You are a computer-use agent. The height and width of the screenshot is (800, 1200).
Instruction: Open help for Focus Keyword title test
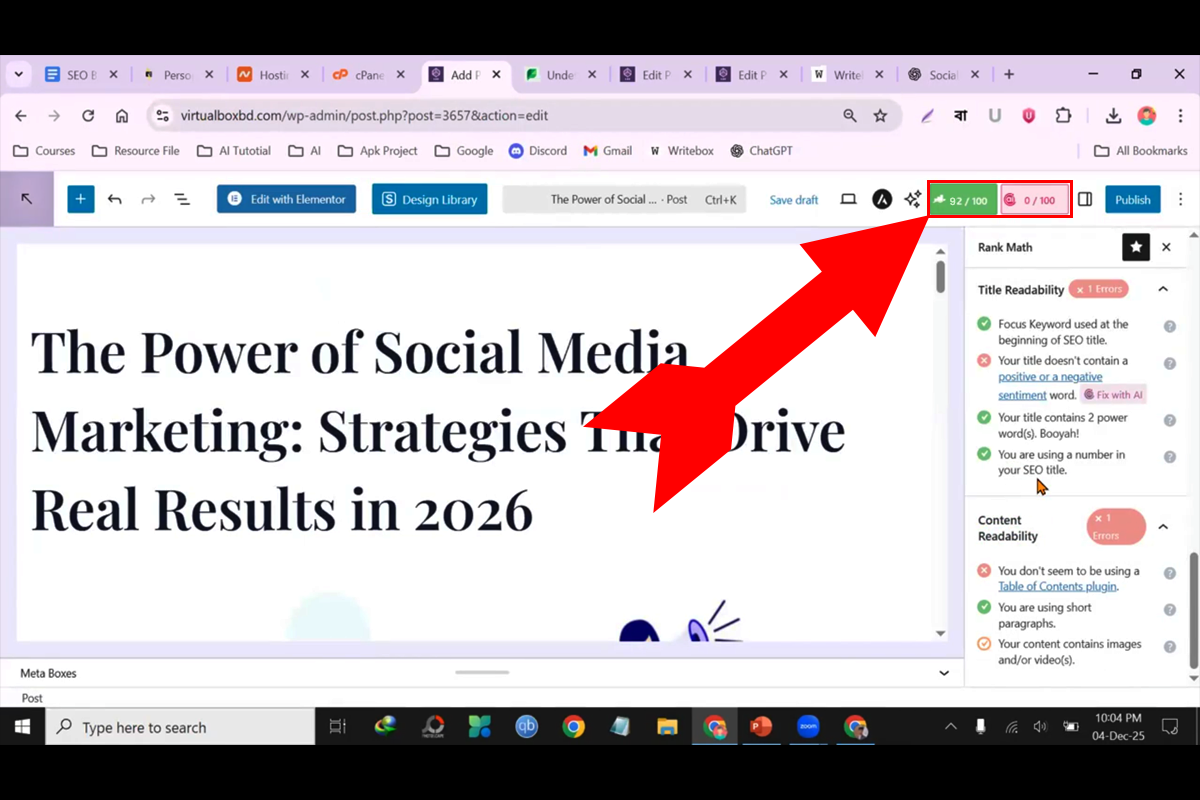point(1169,326)
